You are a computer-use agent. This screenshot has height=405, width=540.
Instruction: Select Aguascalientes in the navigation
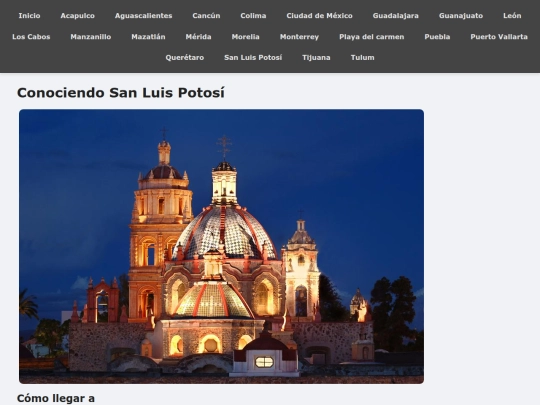pyautogui.click(x=143, y=16)
